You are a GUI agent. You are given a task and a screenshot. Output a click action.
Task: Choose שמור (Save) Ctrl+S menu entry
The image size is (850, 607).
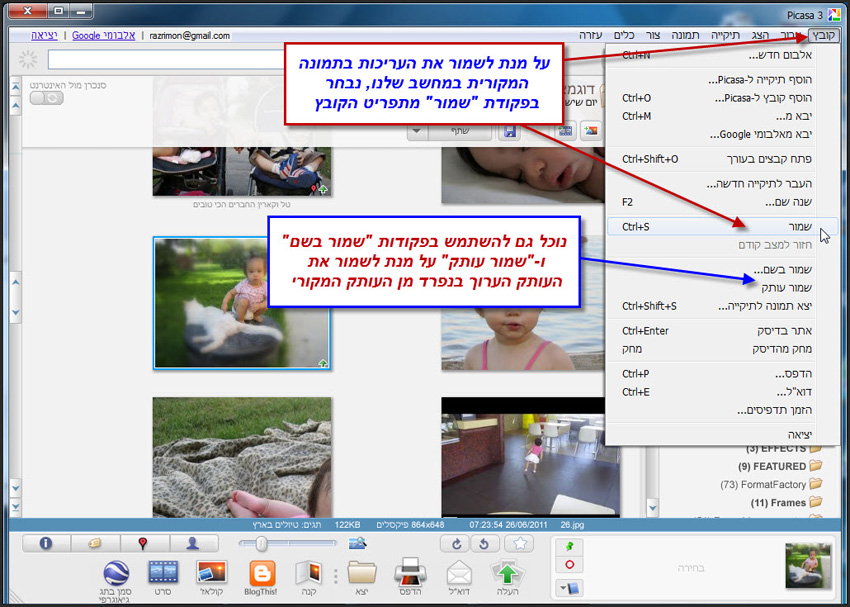(x=723, y=227)
